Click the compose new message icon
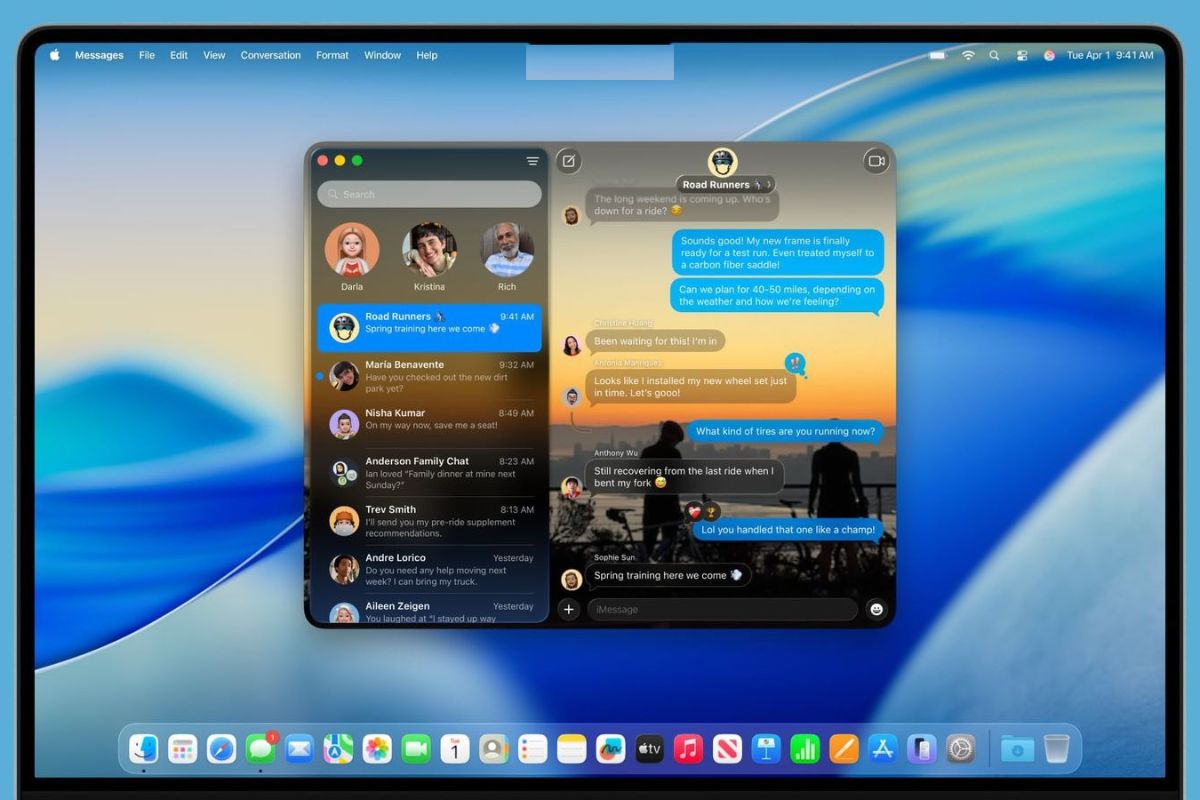The height and width of the screenshot is (800, 1200). point(568,160)
